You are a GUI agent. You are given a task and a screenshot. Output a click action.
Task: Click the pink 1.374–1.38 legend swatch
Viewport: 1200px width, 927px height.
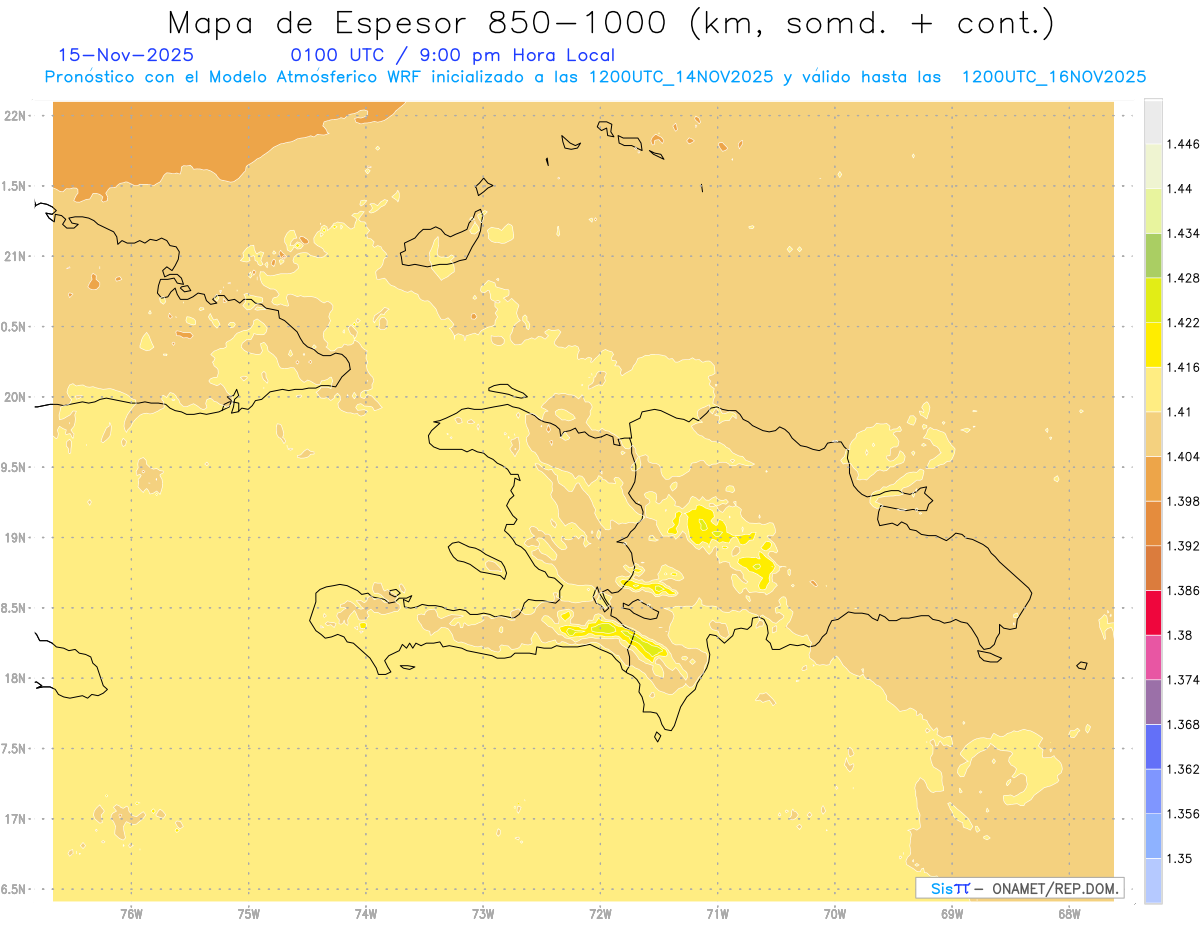1153,657
